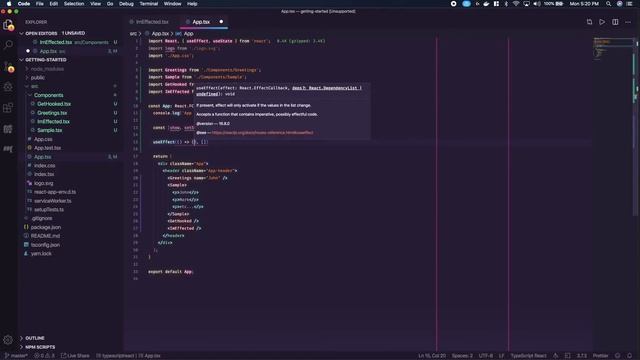
Task: Click the notifications bell in status bar
Action: click(630, 356)
